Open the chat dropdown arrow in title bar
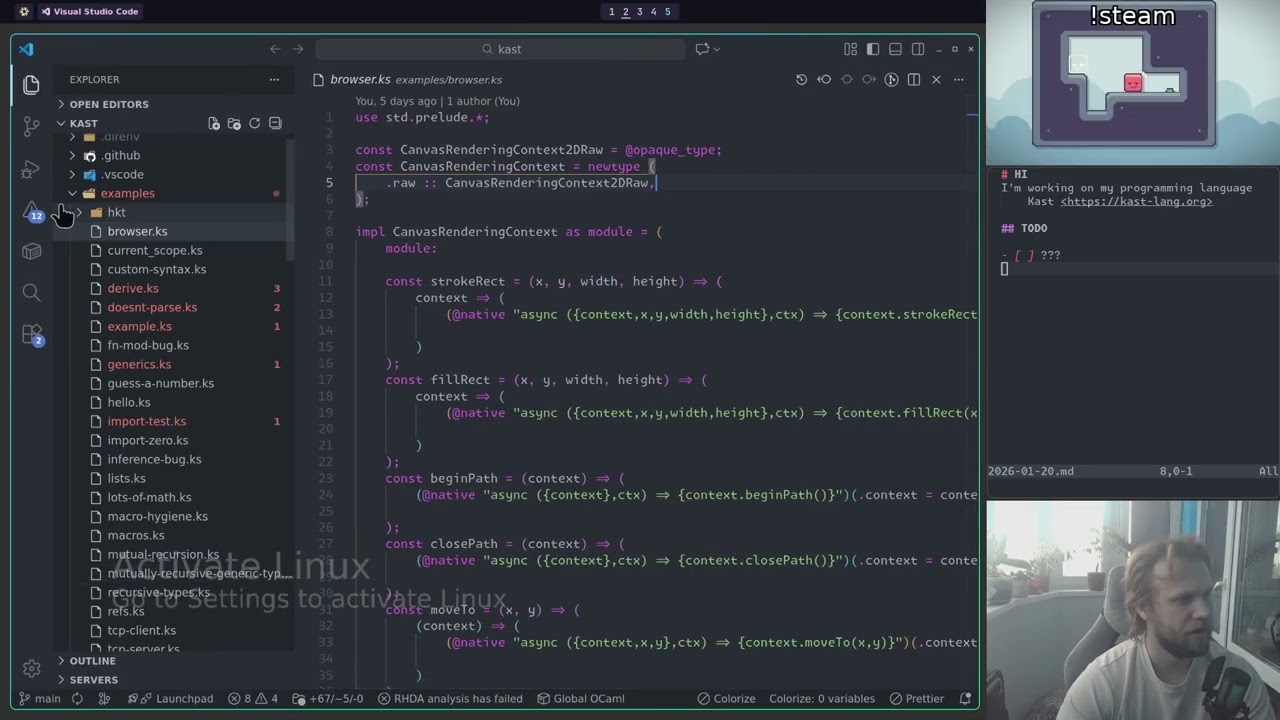 [x=716, y=49]
